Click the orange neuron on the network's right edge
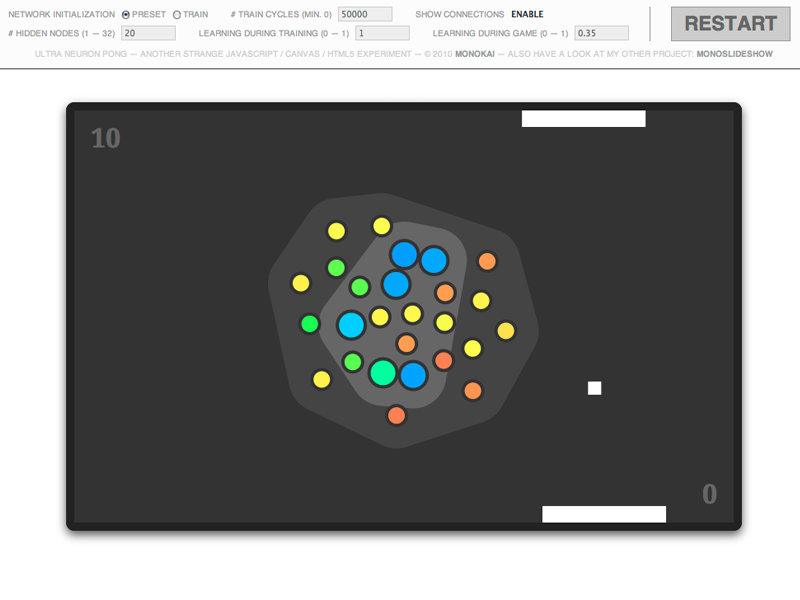The height and width of the screenshot is (600, 800). pos(487,262)
